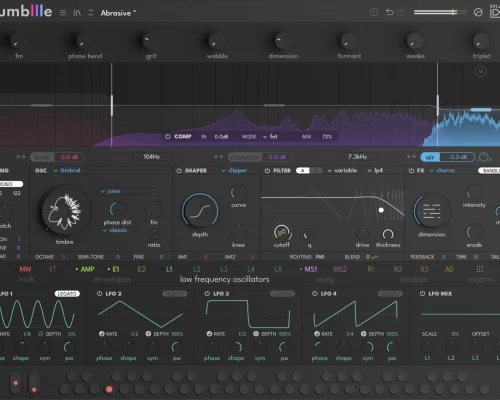Click the 104Hz crossover frequency field
The width and height of the screenshot is (500, 400).
pos(152,157)
